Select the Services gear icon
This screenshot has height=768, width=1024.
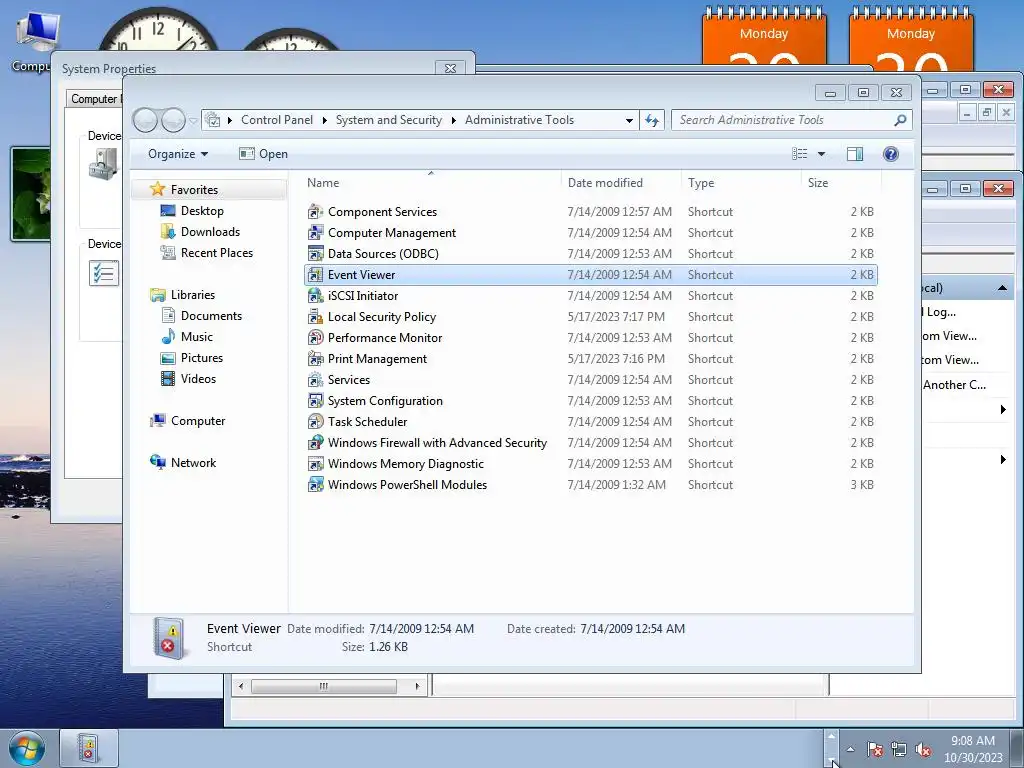pyautogui.click(x=315, y=379)
